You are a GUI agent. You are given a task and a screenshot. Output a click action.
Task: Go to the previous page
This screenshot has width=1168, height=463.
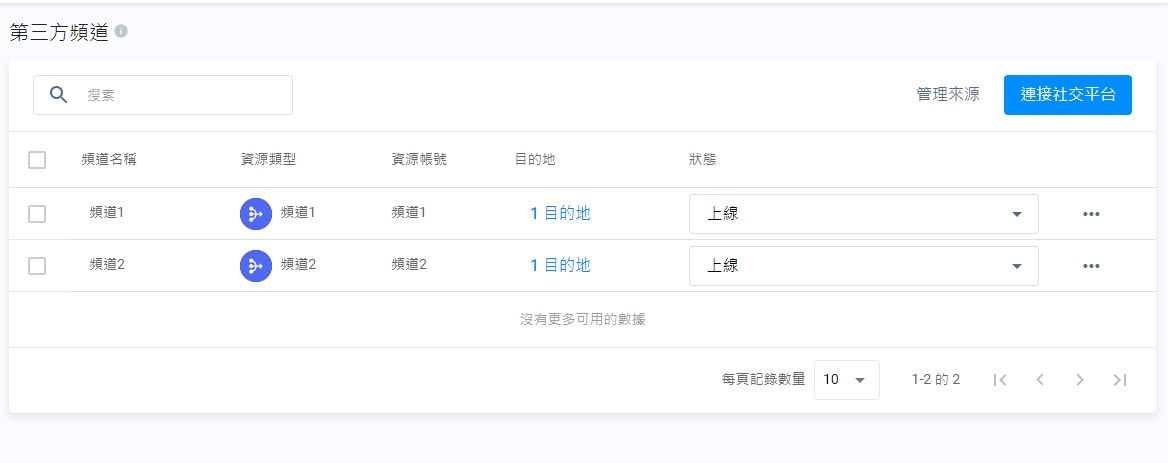coord(1040,380)
